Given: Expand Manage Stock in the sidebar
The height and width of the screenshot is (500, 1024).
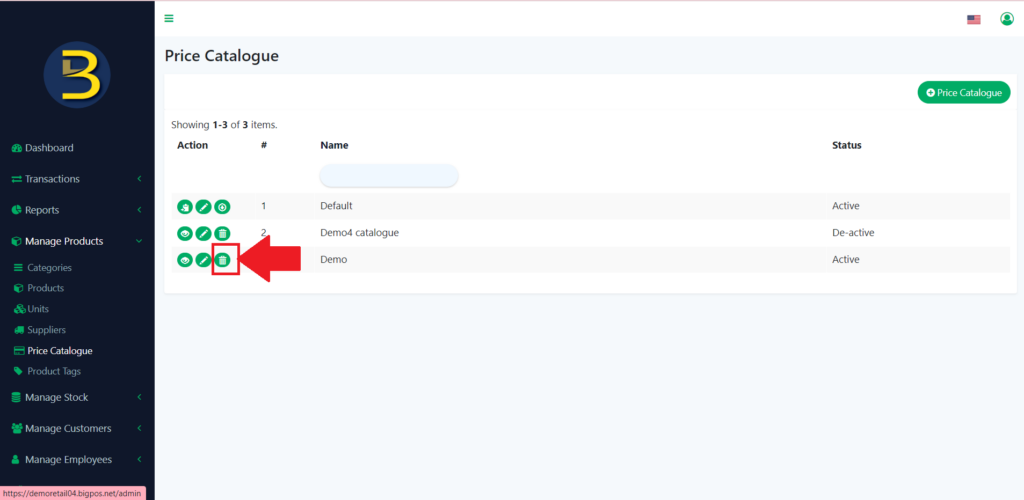Looking at the screenshot, I should (57, 397).
